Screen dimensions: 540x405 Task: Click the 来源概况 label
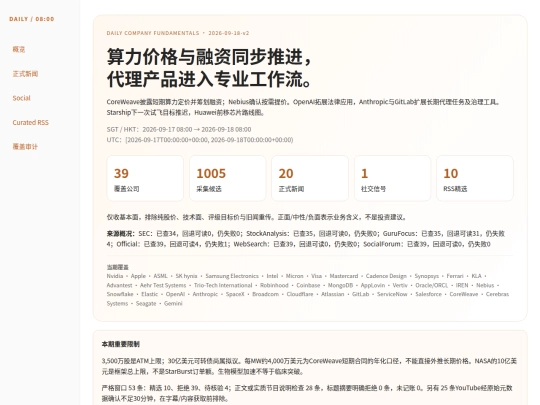pos(121,233)
